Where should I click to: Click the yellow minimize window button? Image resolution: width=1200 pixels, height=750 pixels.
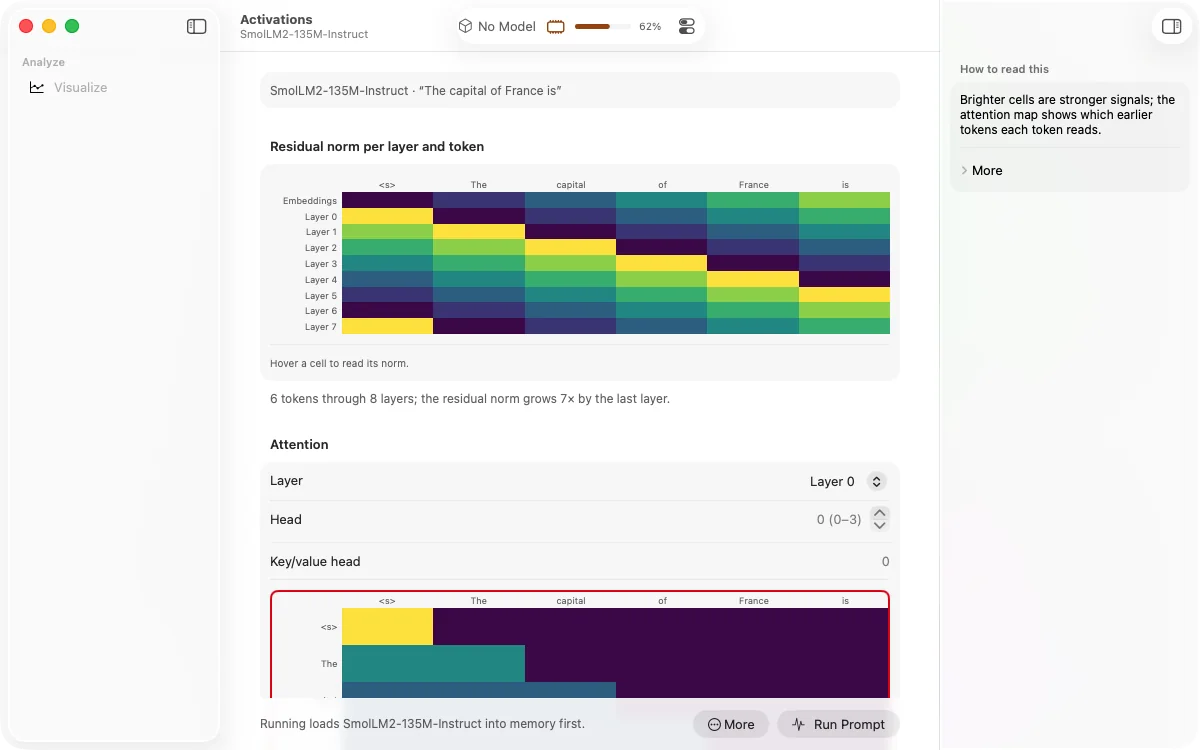(49, 27)
